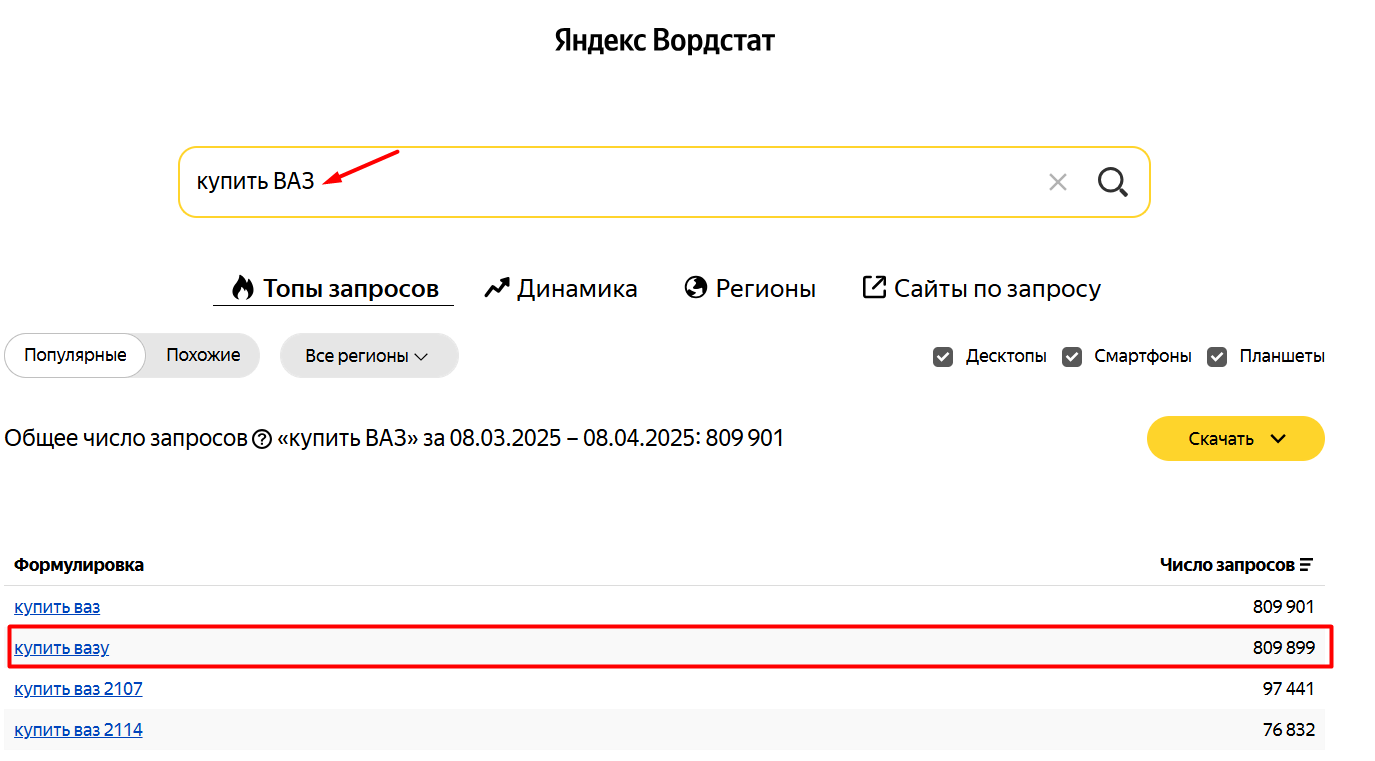The width and height of the screenshot is (1375, 761).
Task: Open the купить ваз query link
Action: 57,607
